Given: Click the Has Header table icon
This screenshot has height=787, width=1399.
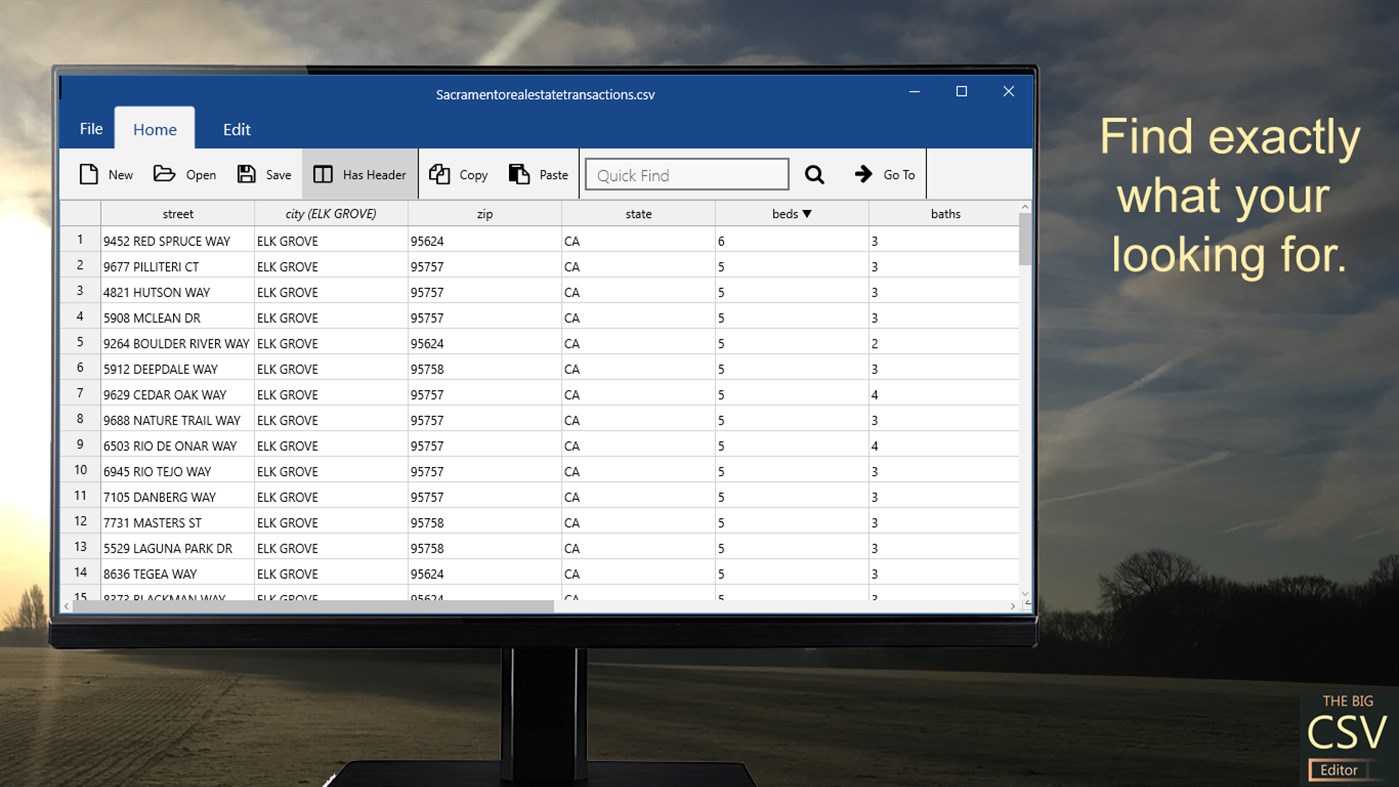Looking at the screenshot, I should click(323, 173).
